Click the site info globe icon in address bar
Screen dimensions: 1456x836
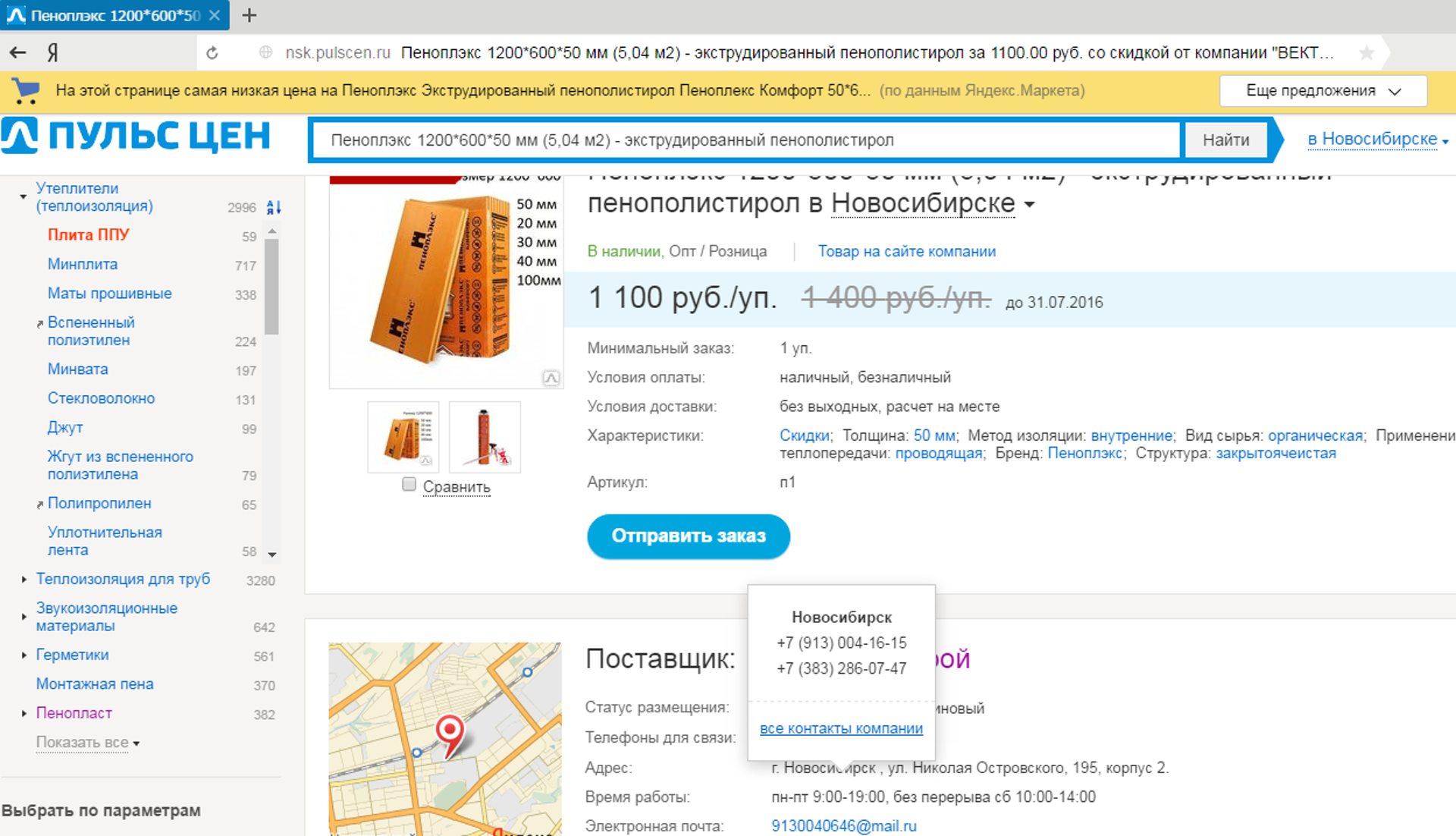pos(265,52)
